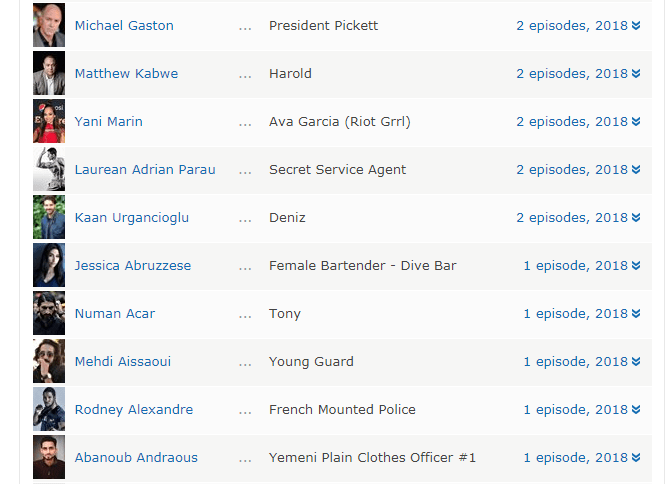The height and width of the screenshot is (484, 667).
Task: Click the Mehdi Aissaoui name link
Action: click(123, 362)
